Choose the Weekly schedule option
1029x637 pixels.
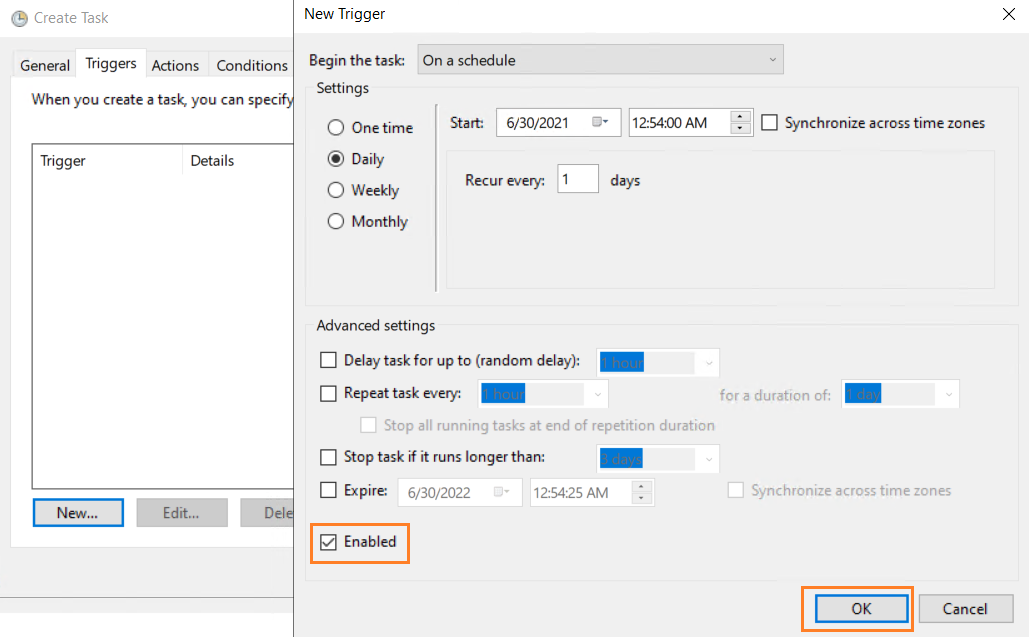[336, 190]
